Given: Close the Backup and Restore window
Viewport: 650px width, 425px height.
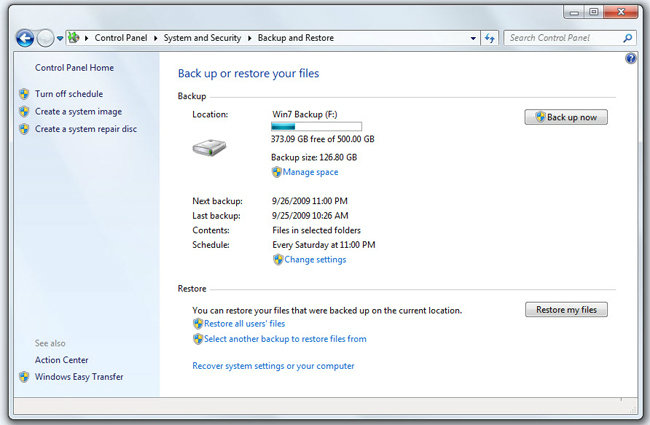Looking at the screenshot, I should pyautogui.click(x=621, y=12).
